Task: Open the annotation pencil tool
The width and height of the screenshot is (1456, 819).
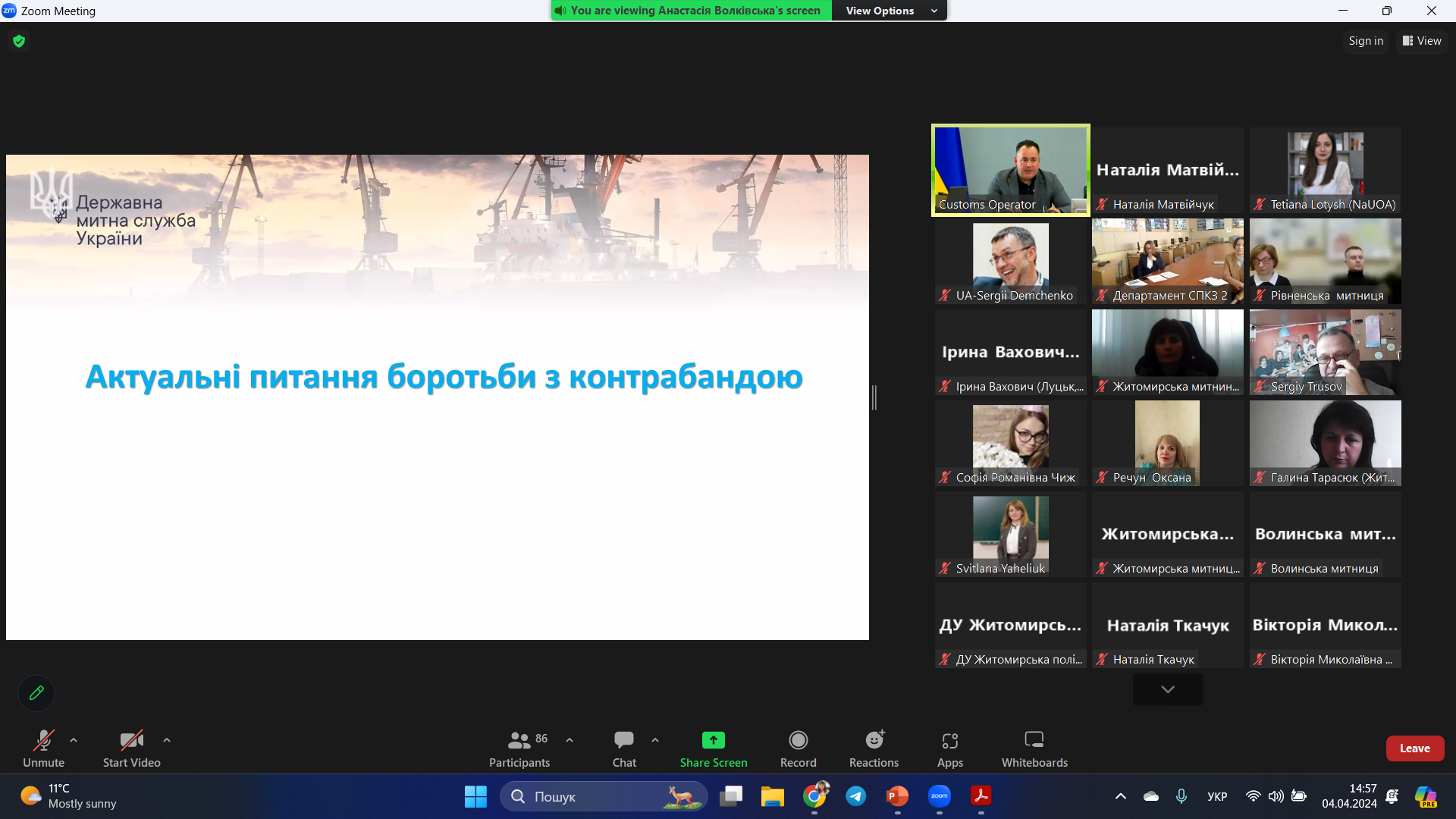Action: [x=36, y=692]
